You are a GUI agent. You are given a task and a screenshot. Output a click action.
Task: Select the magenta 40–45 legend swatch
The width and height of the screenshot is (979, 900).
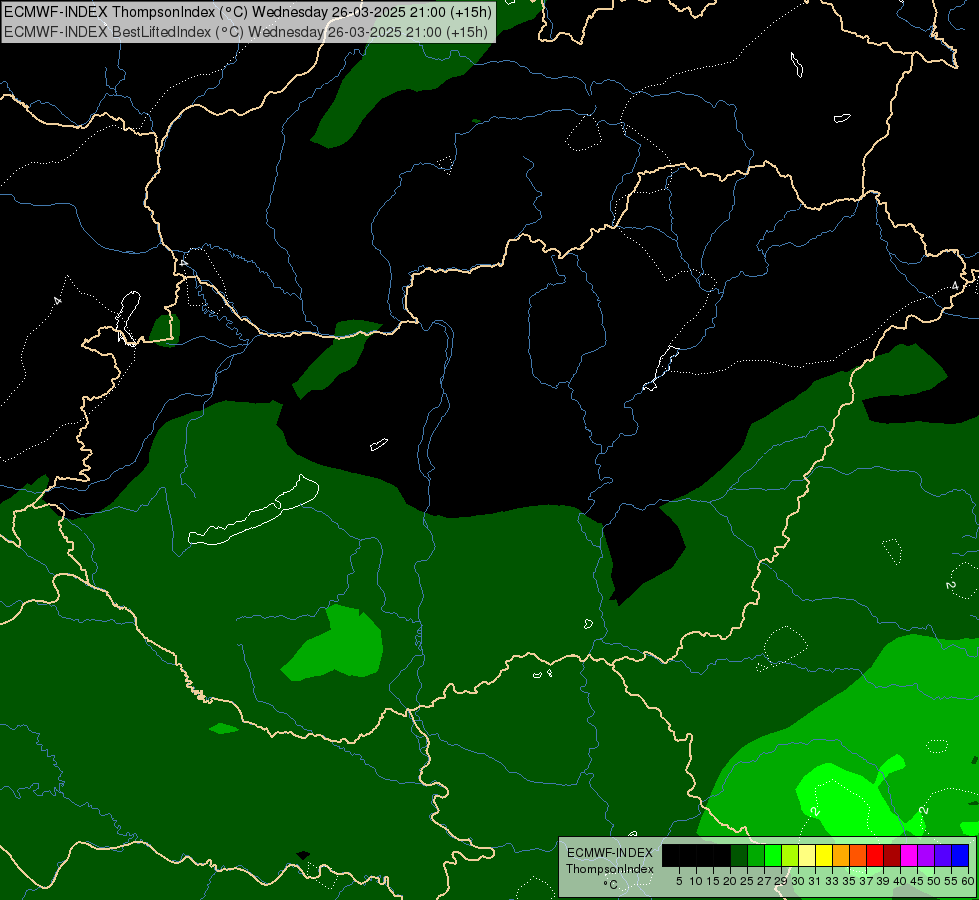[x=909, y=855]
